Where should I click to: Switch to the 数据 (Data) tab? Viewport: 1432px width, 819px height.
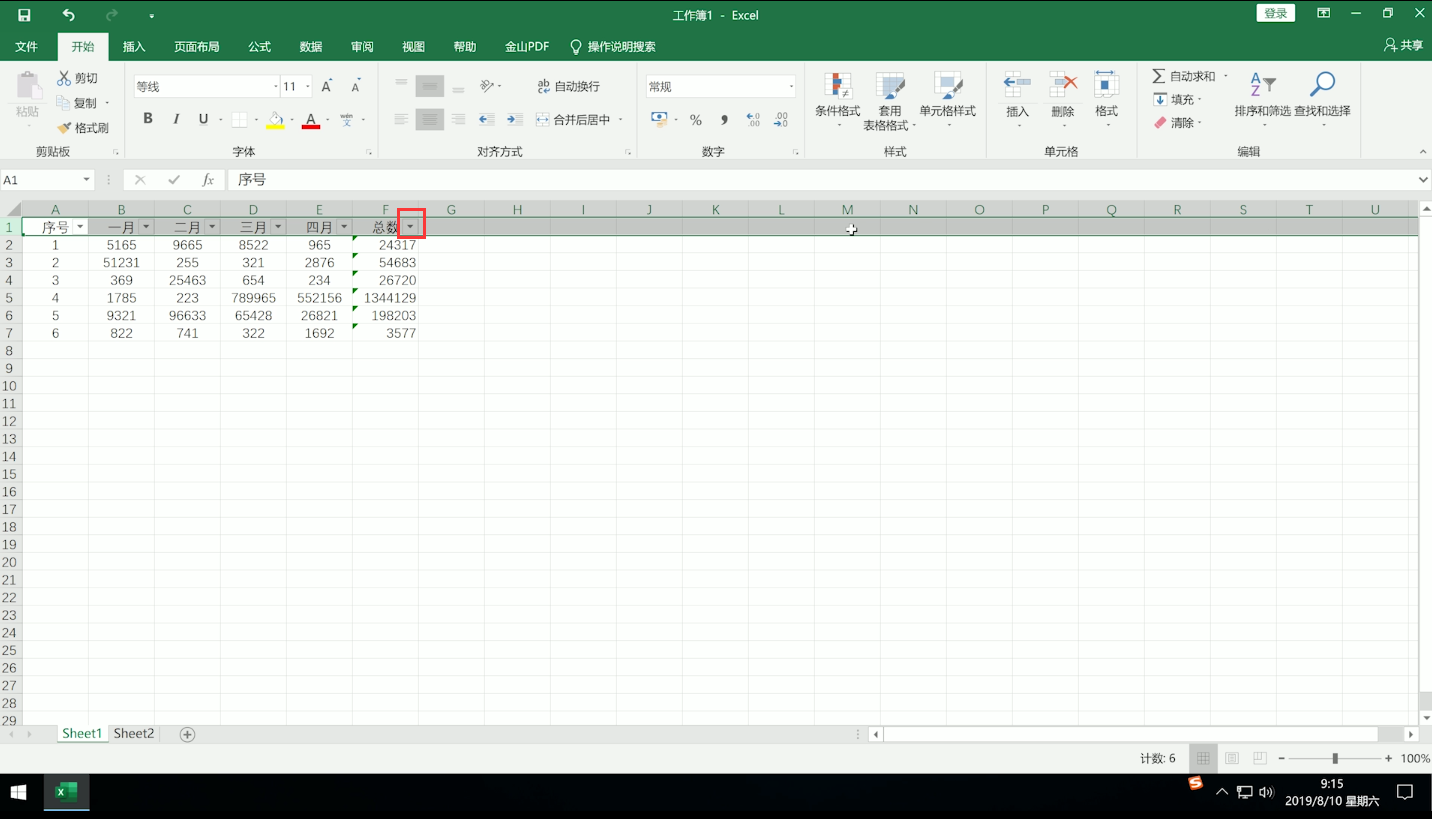pyautogui.click(x=311, y=47)
